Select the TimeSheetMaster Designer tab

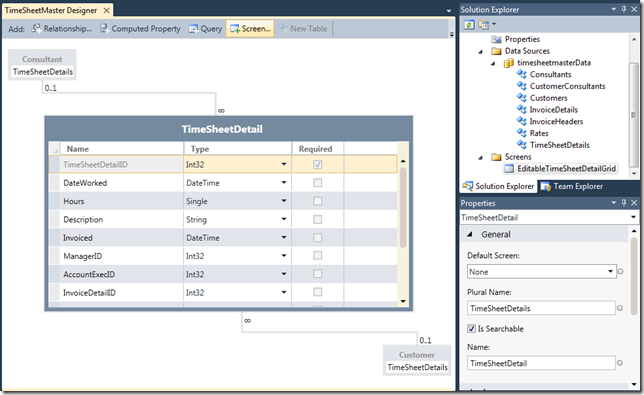tap(51, 10)
